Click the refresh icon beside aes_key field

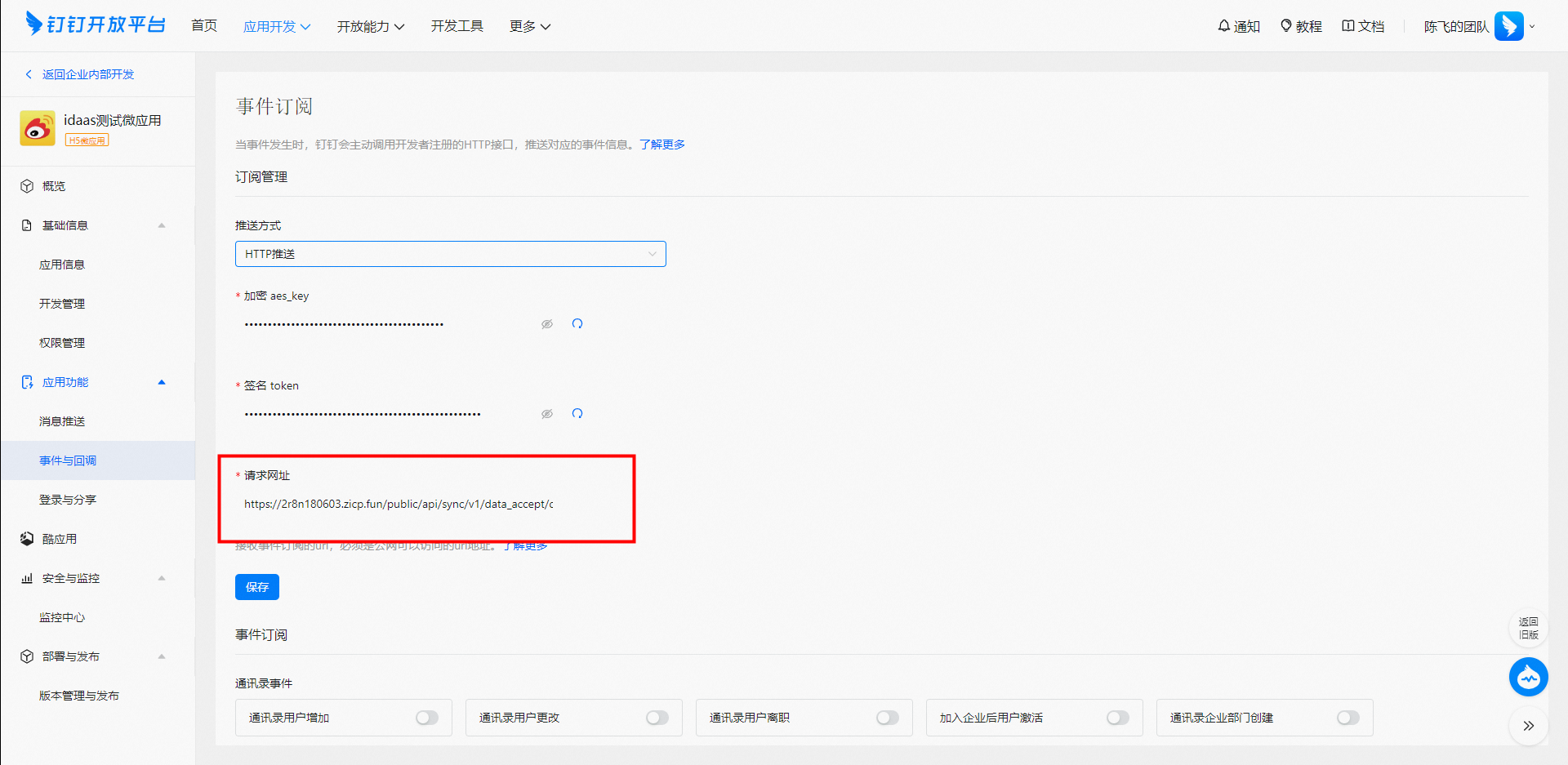(x=577, y=324)
